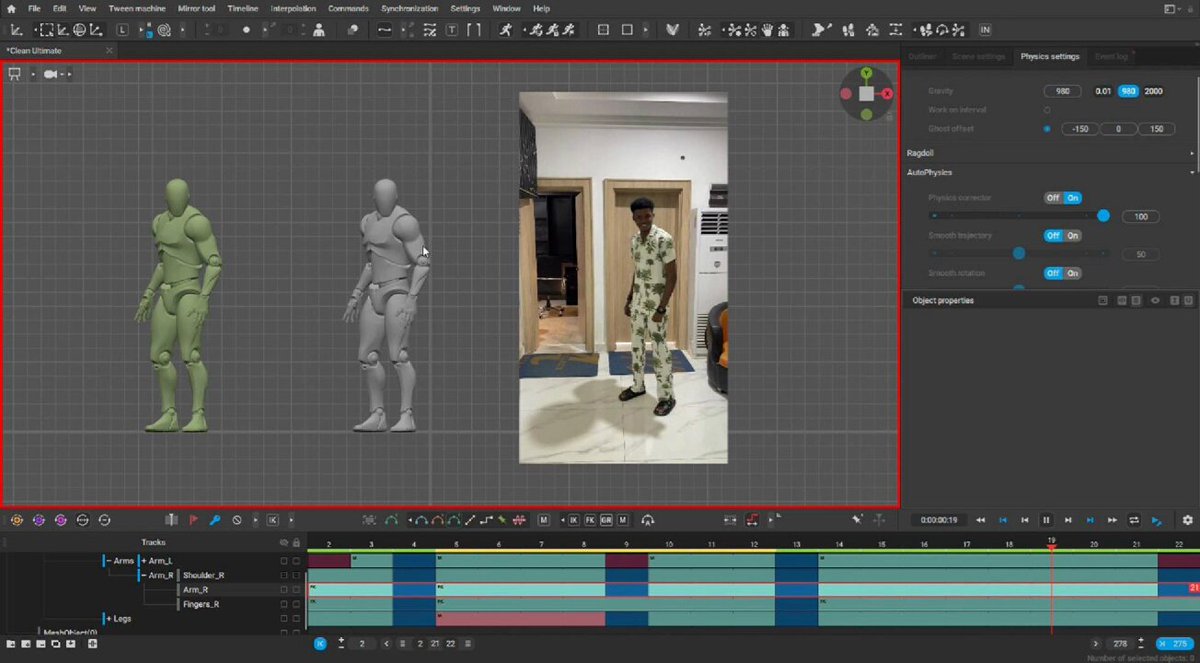The image size is (1200, 663).
Task: Select the FK interpolation mode button
Action: [590, 520]
